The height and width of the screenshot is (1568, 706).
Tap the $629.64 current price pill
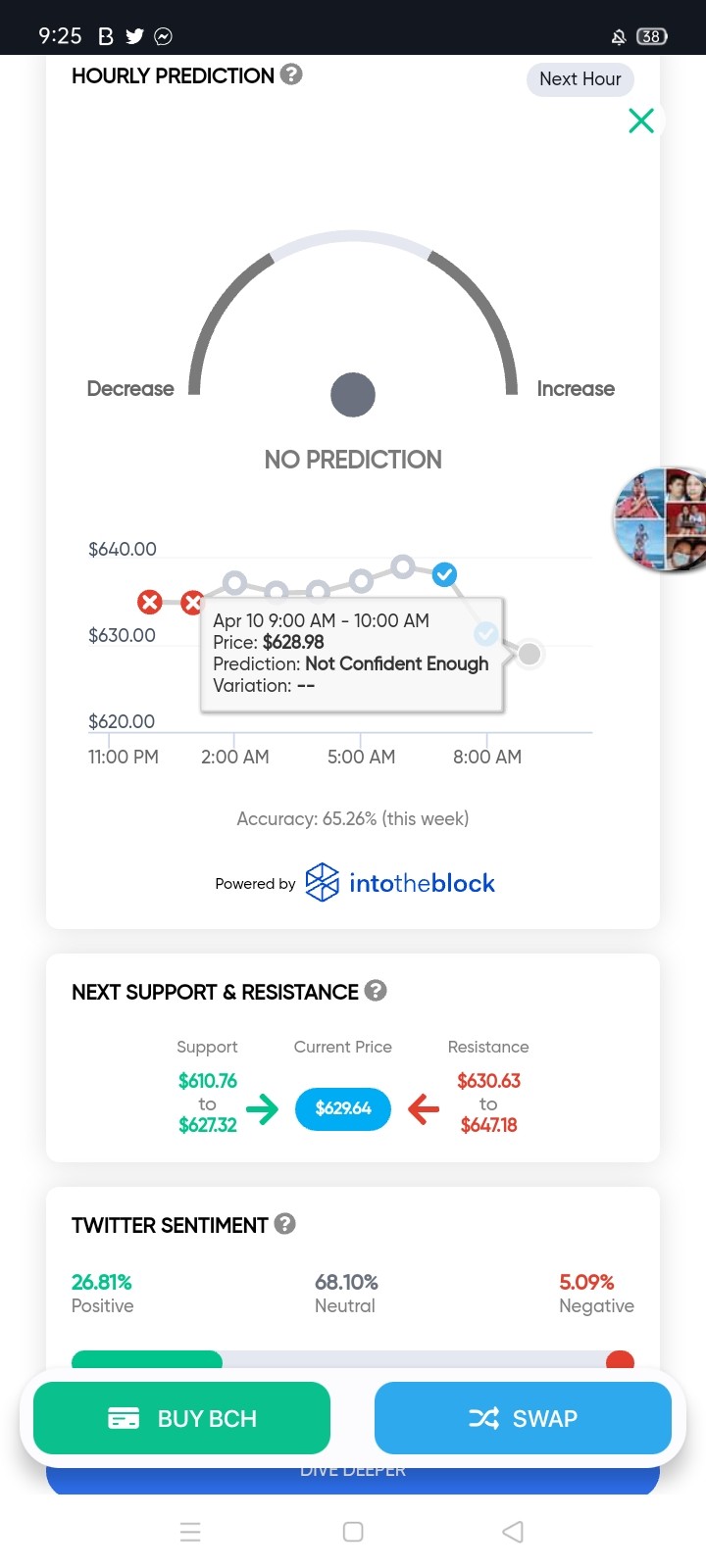pos(343,1108)
